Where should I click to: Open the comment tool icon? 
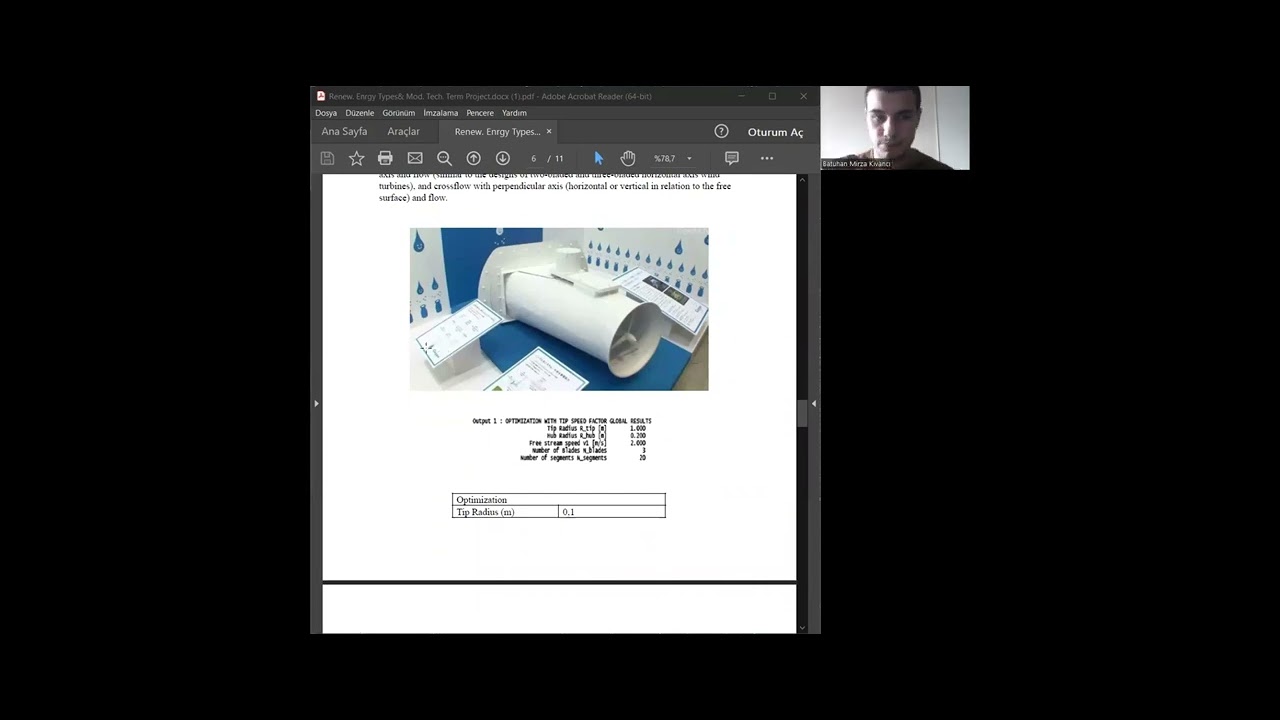coord(732,158)
